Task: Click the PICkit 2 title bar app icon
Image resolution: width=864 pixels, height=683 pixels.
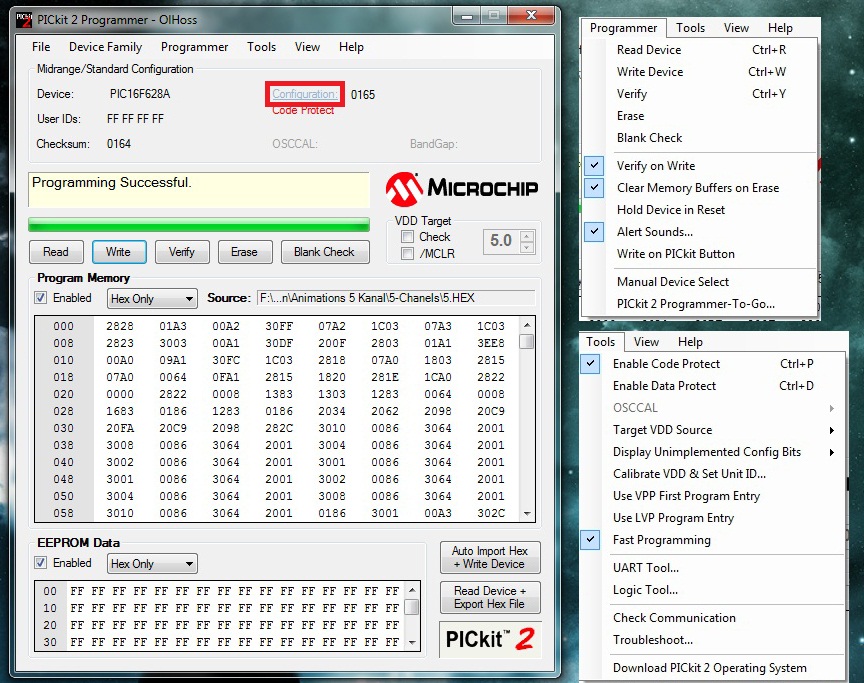Action: pos(24,20)
